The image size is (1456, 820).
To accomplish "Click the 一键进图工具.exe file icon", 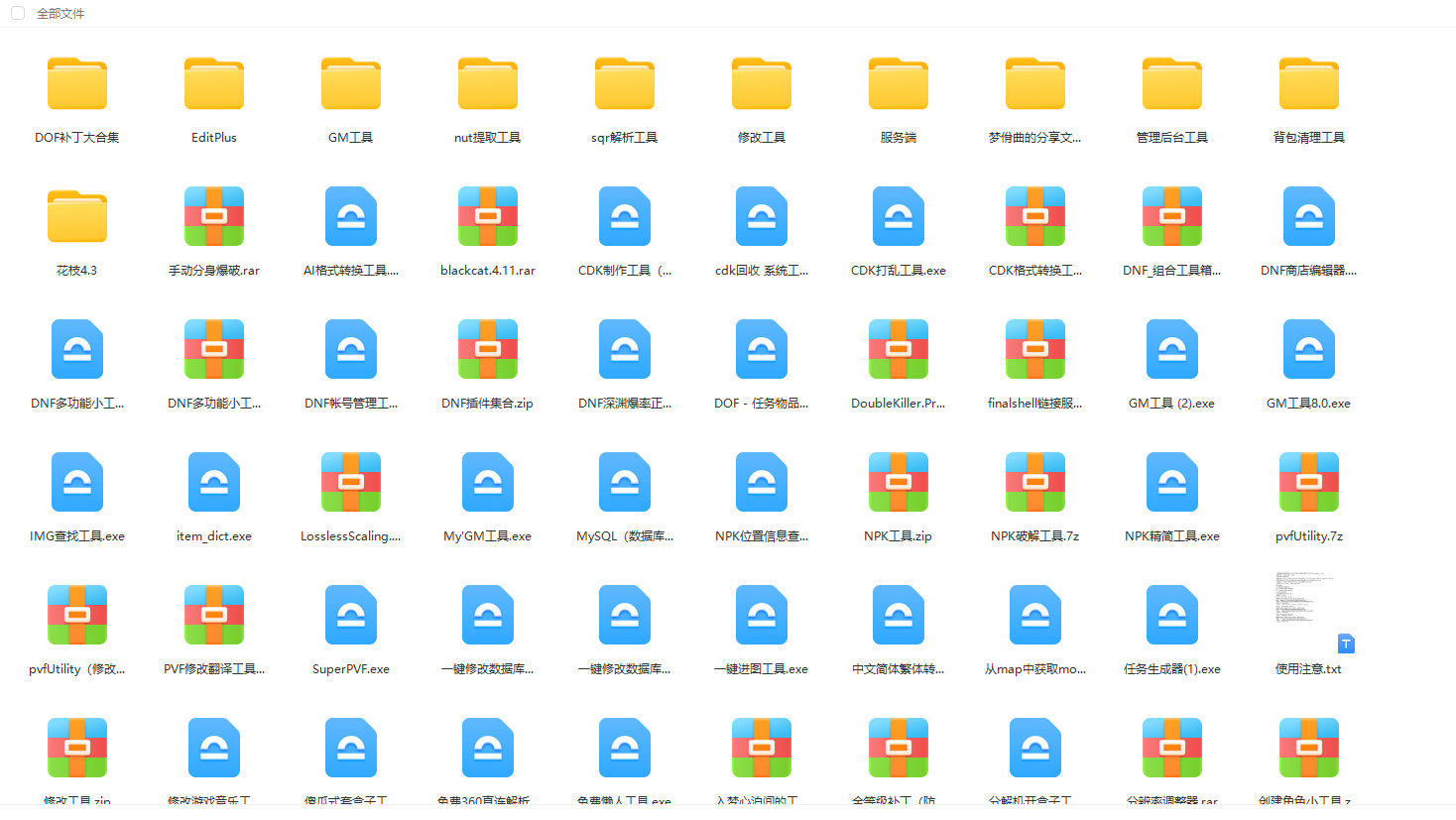I will pyautogui.click(x=762, y=616).
